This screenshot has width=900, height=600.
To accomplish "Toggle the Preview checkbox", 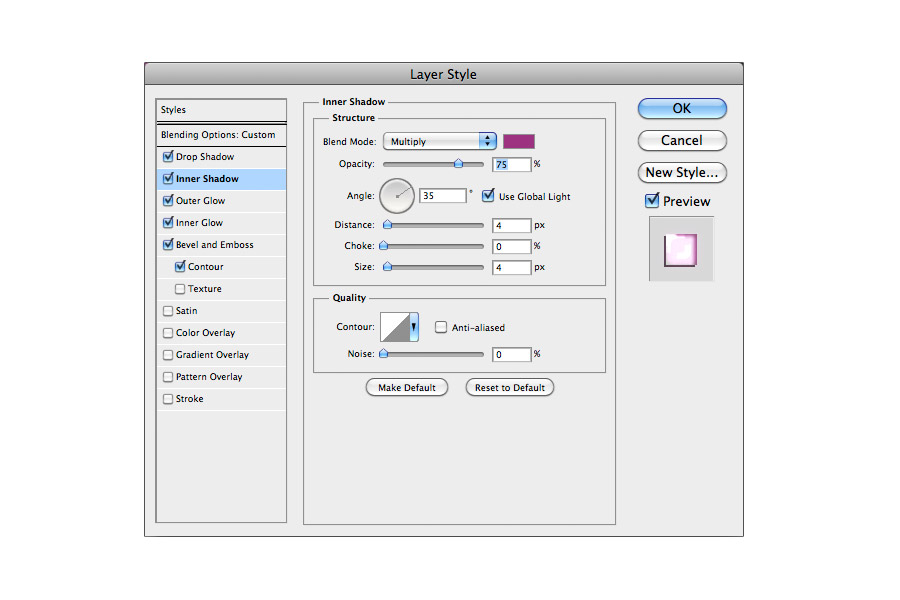I will click(652, 200).
